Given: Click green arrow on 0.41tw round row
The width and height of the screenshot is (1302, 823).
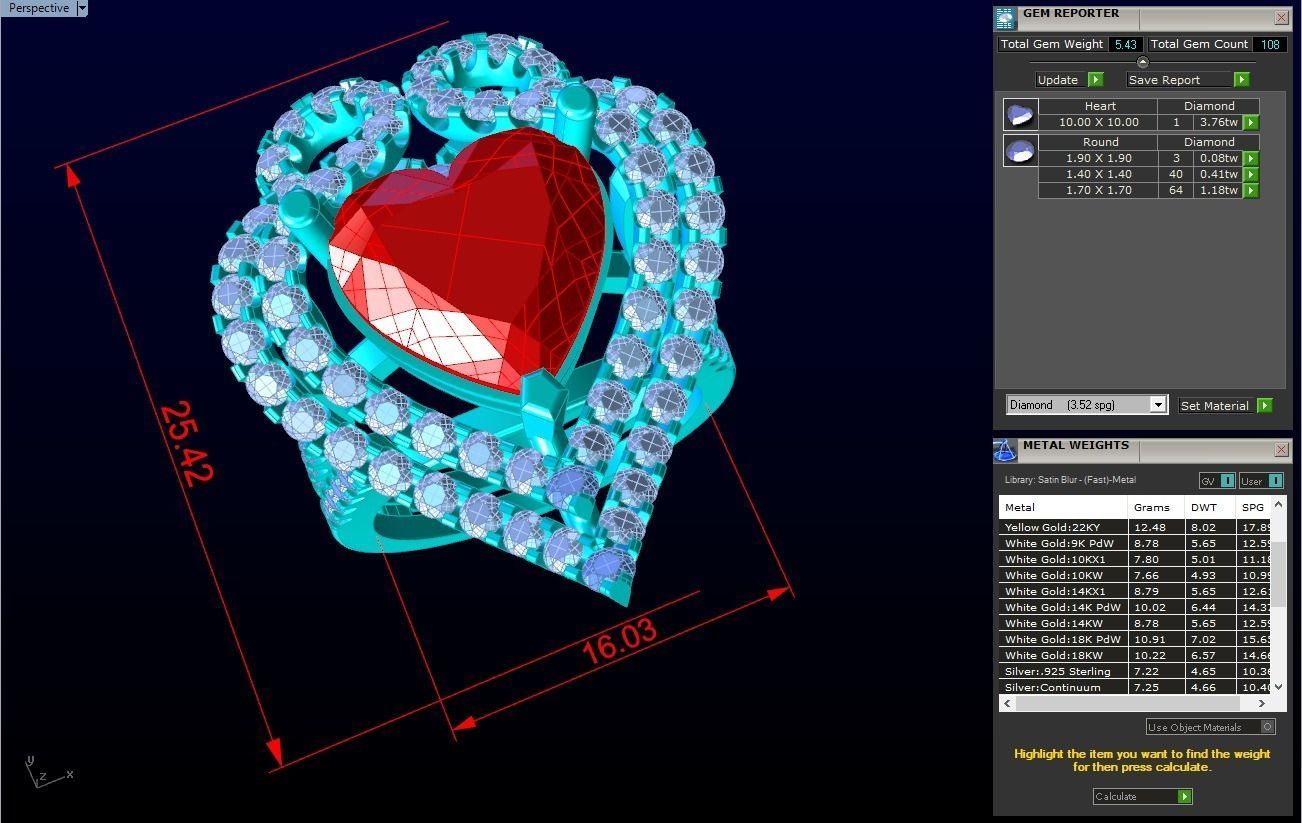Looking at the screenshot, I should point(1250,174).
